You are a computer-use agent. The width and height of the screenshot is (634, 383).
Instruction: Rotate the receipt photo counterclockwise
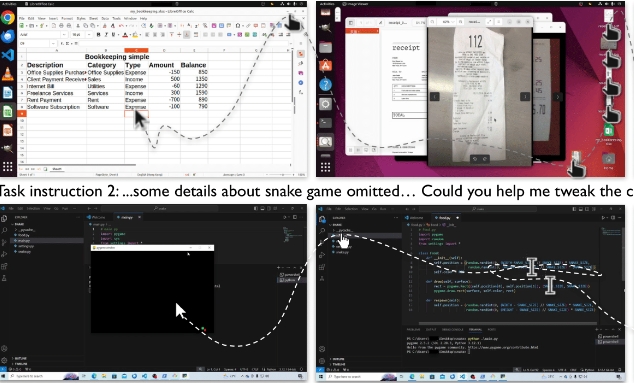(475, 159)
